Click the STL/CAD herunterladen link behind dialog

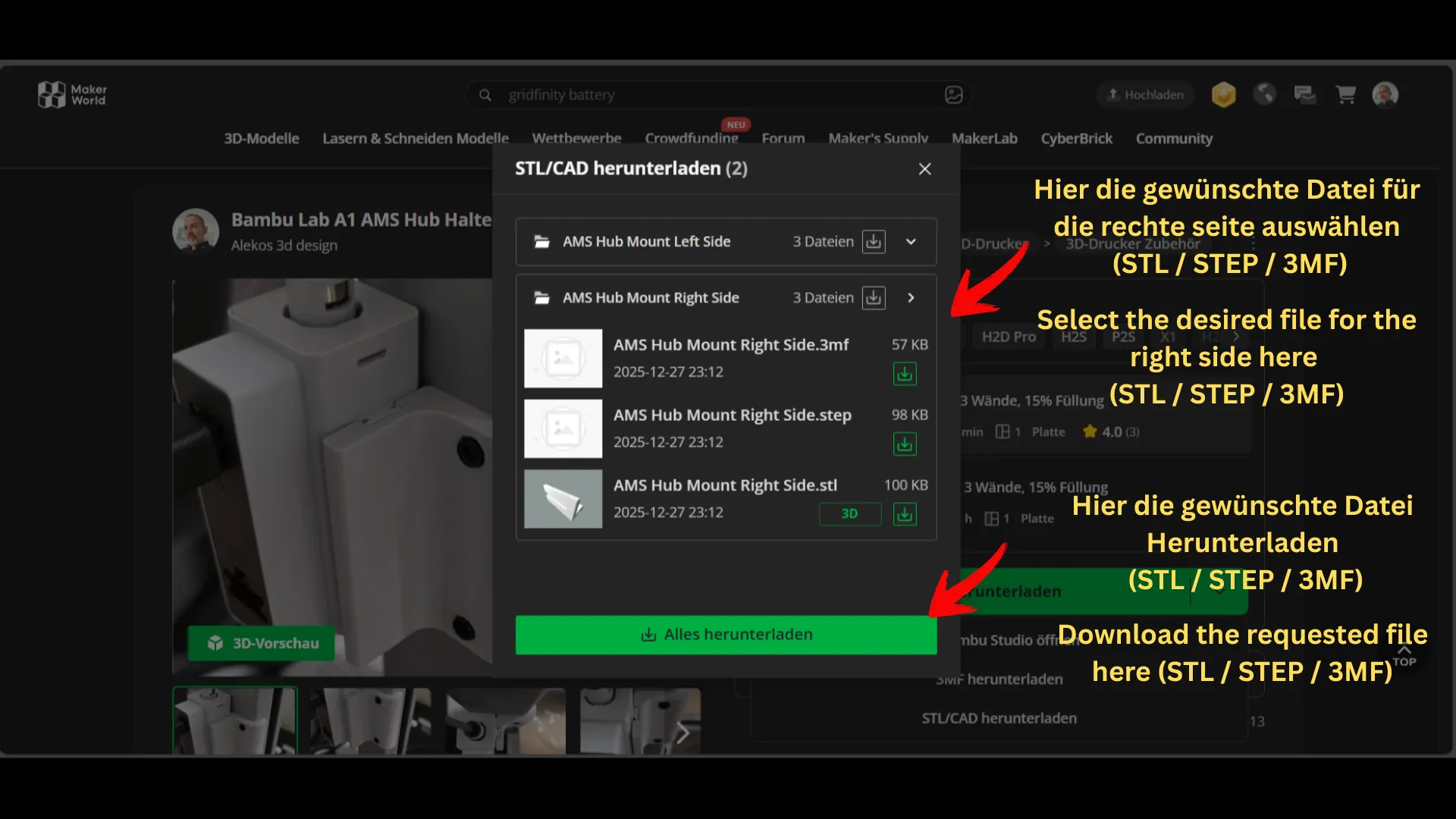point(999,718)
